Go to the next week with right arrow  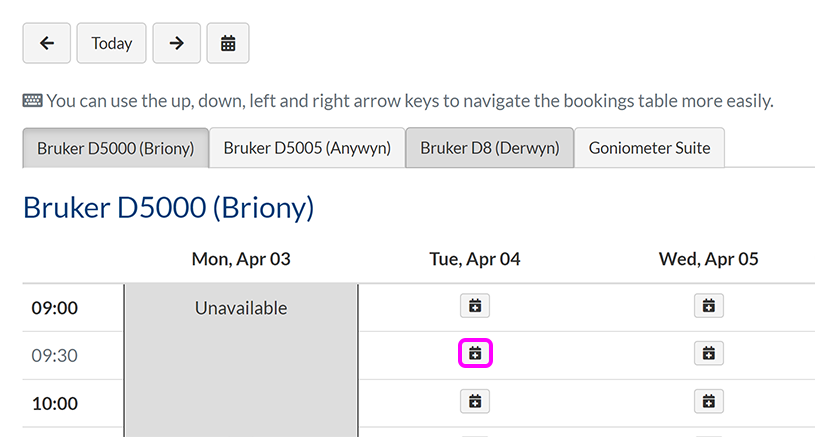[x=177, y=43]
